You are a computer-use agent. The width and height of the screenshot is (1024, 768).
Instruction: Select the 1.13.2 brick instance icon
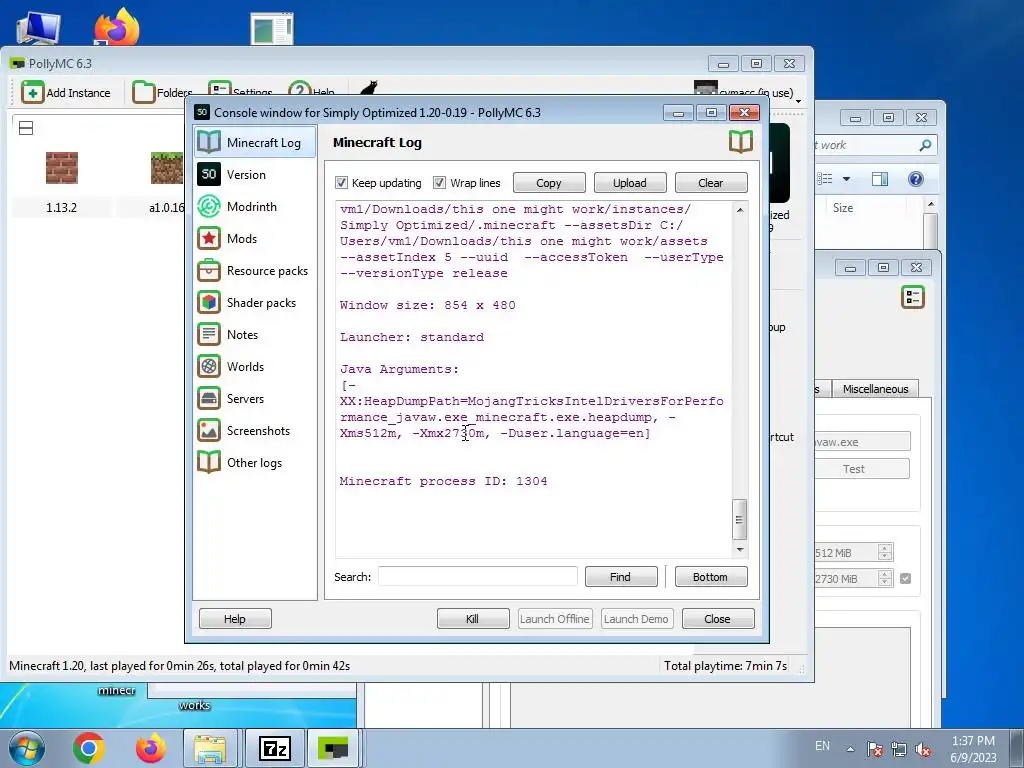(62, 168)
